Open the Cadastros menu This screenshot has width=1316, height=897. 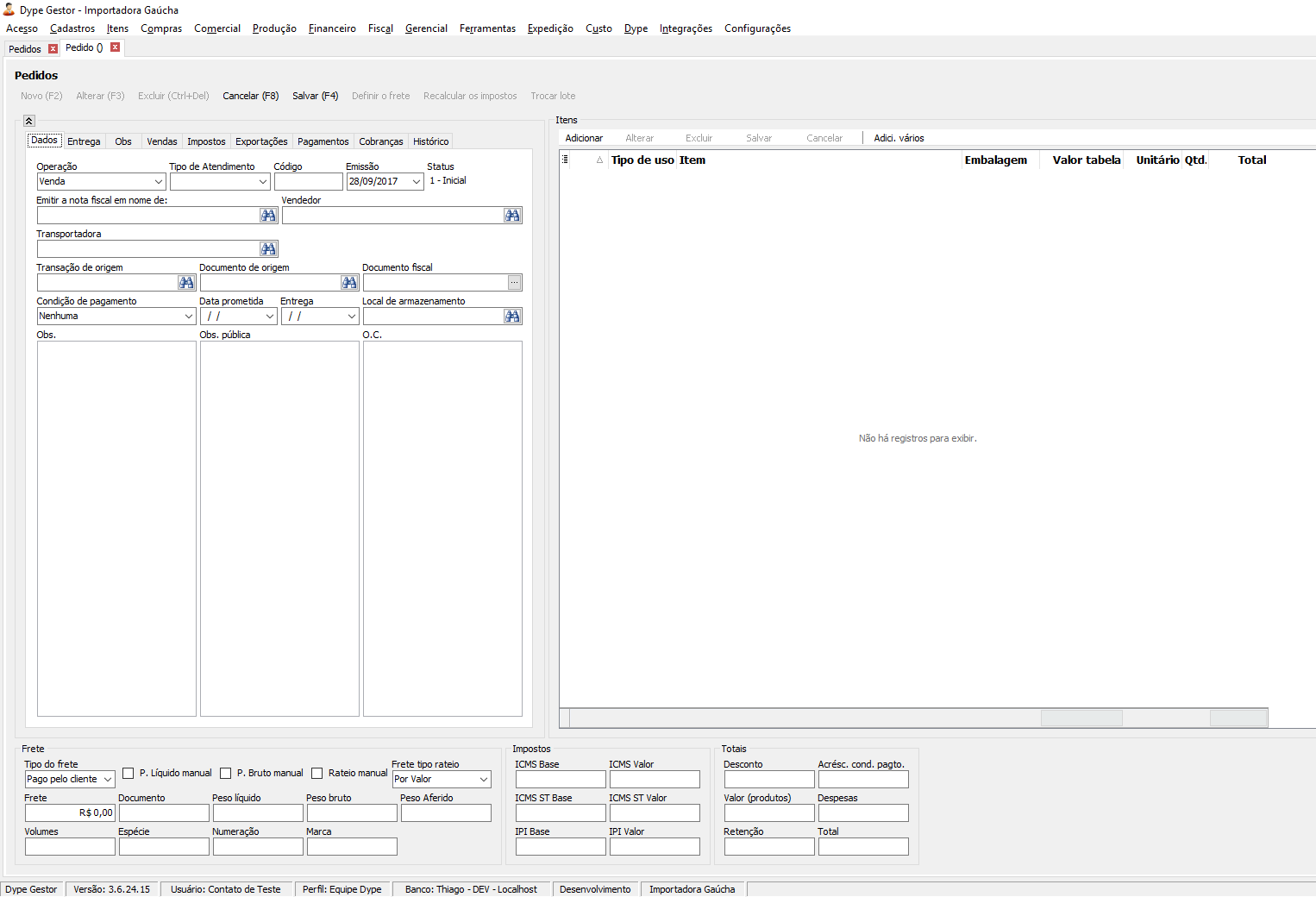[72, 28]
